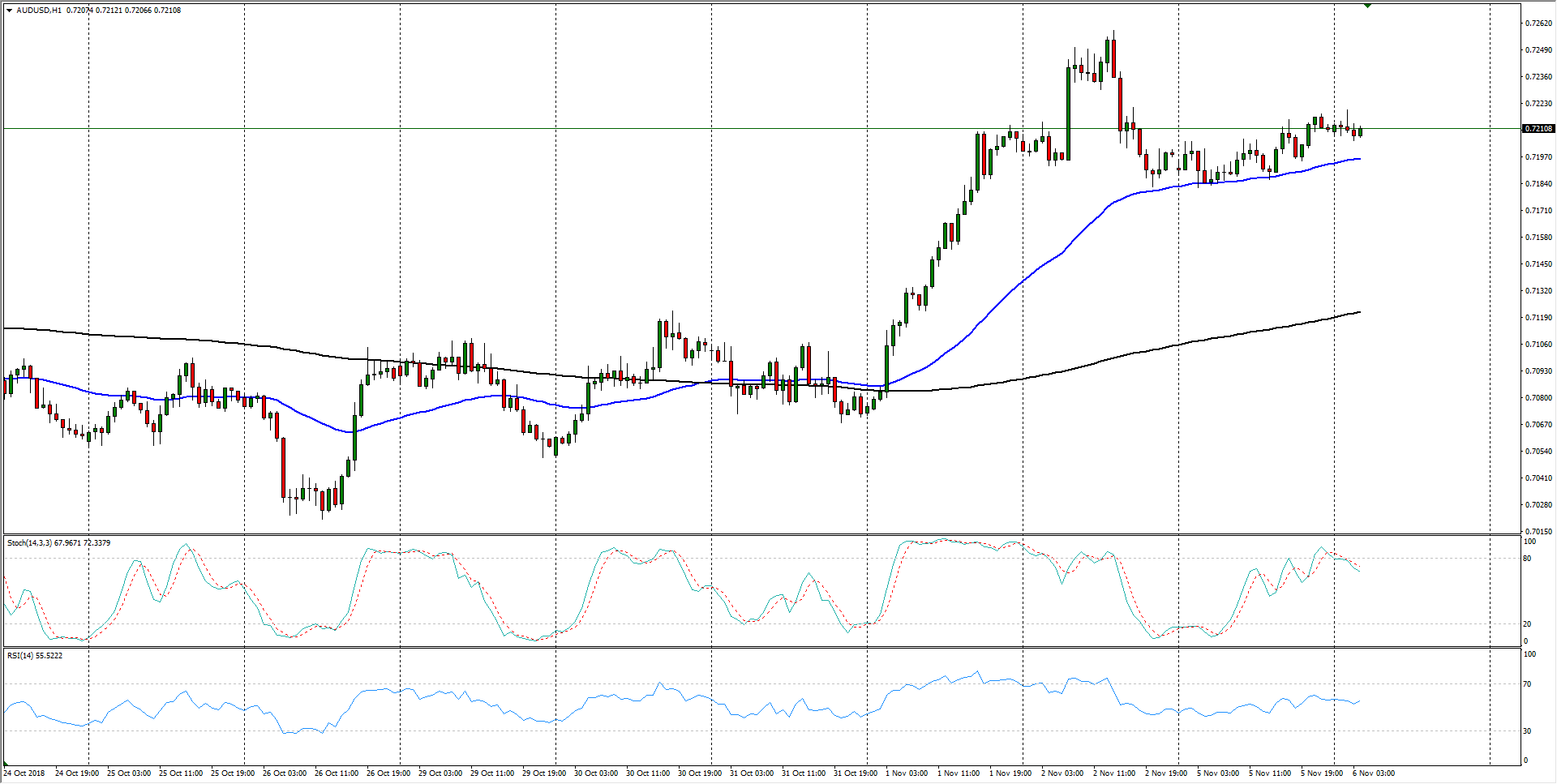Click the green corner triangle at bottom-left

[6, 764]
